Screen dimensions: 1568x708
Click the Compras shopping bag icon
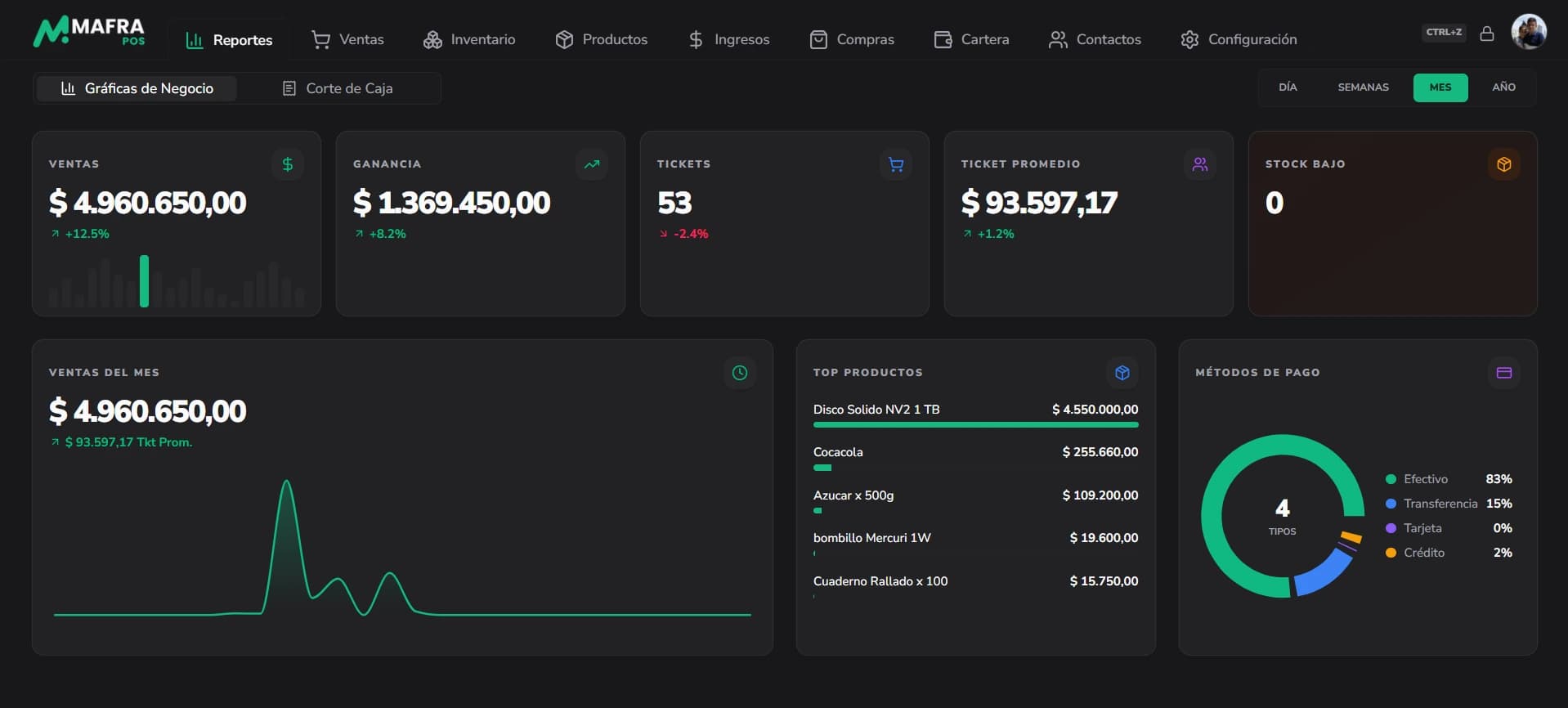pos(818,39)
